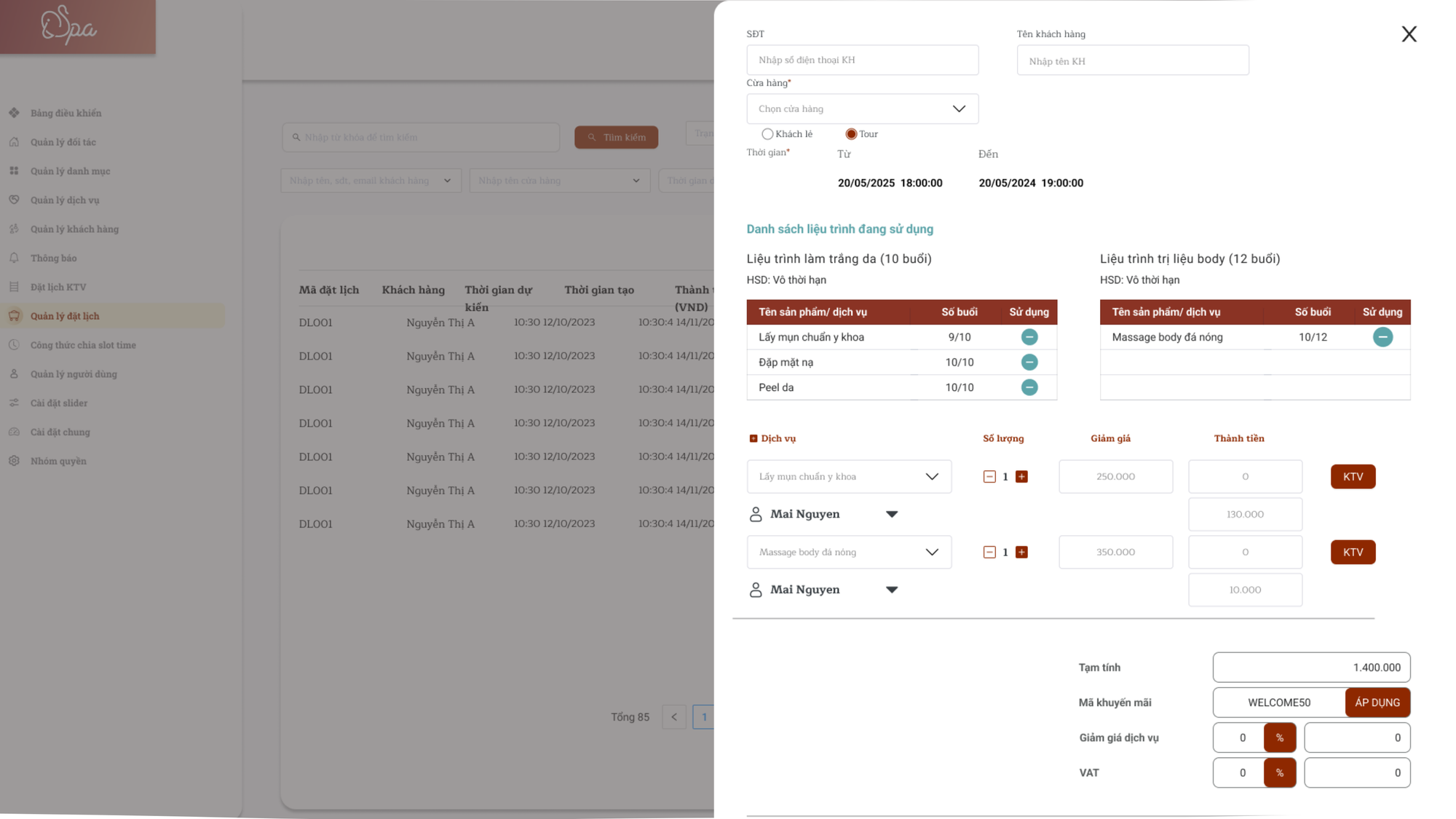Click minus icon for Peel da row
1456x819 pixels.
pyautogui.click(x=1029, y=387)
